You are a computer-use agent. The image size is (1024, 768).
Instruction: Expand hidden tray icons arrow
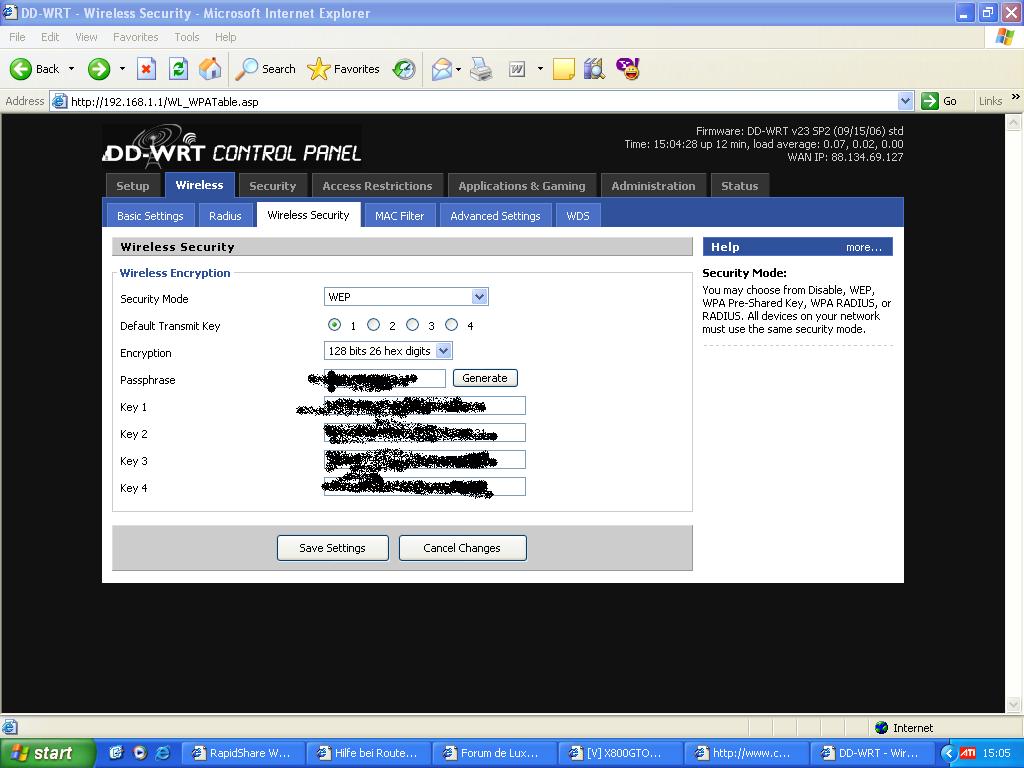click(948, 753)
